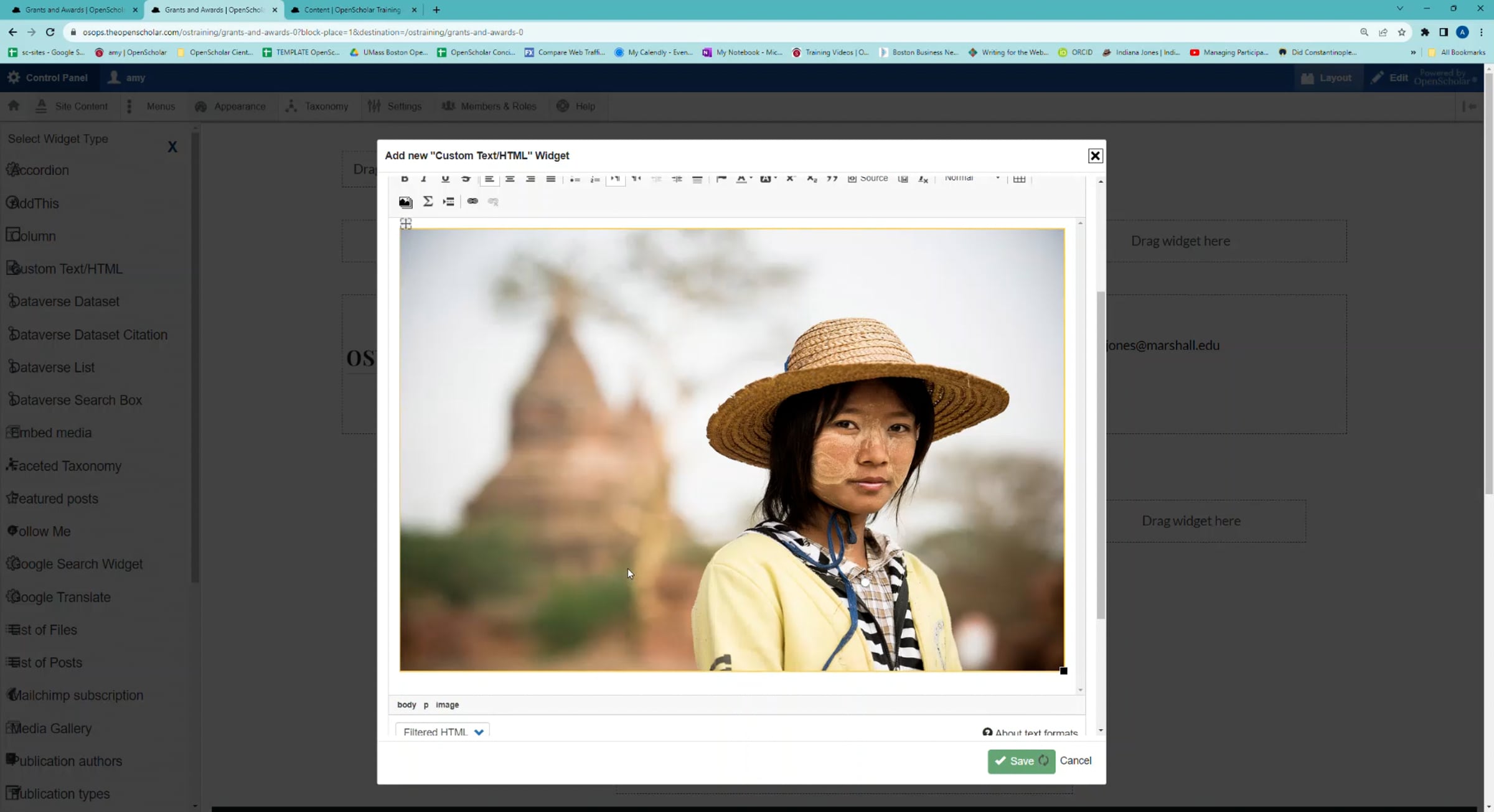Switch to Content OpenScholar Training tab
Image resolution: width=1494 pixels, height=812 pixels.
352,10
